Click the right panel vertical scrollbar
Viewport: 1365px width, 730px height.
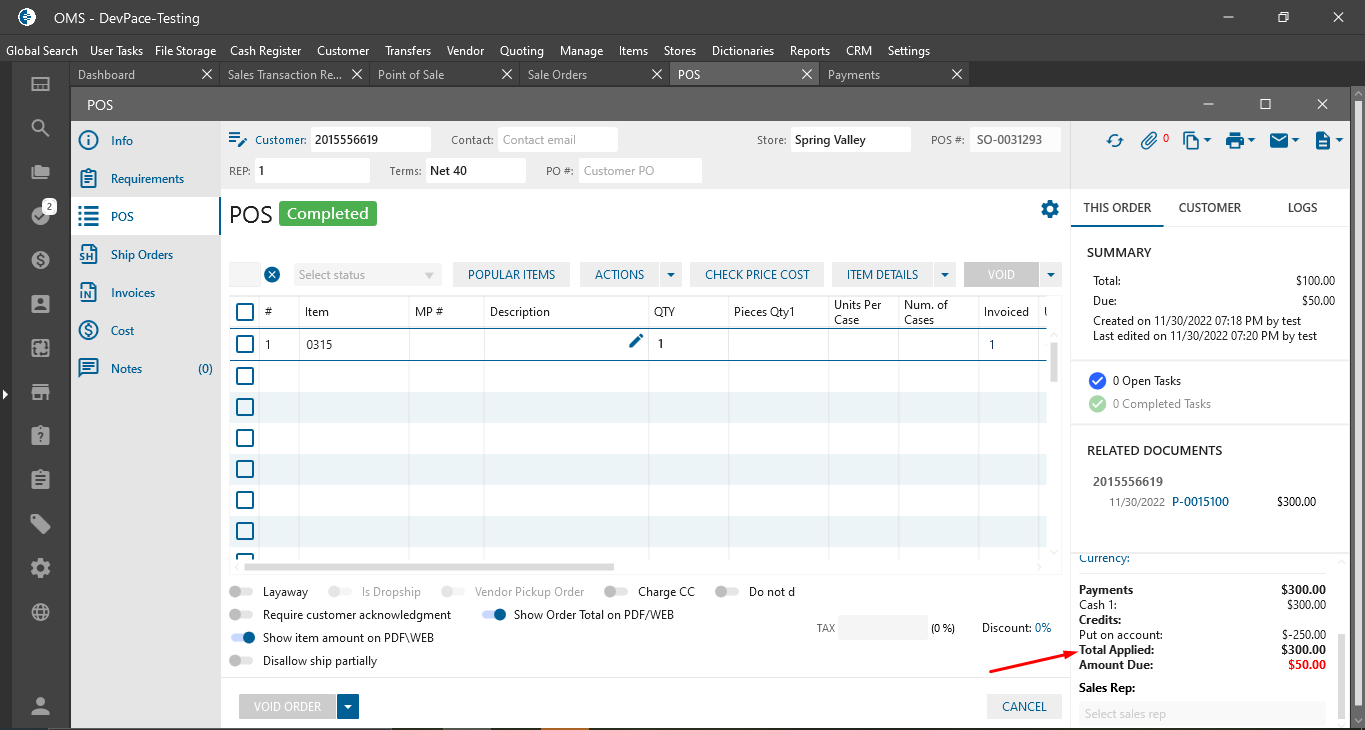1343,673
